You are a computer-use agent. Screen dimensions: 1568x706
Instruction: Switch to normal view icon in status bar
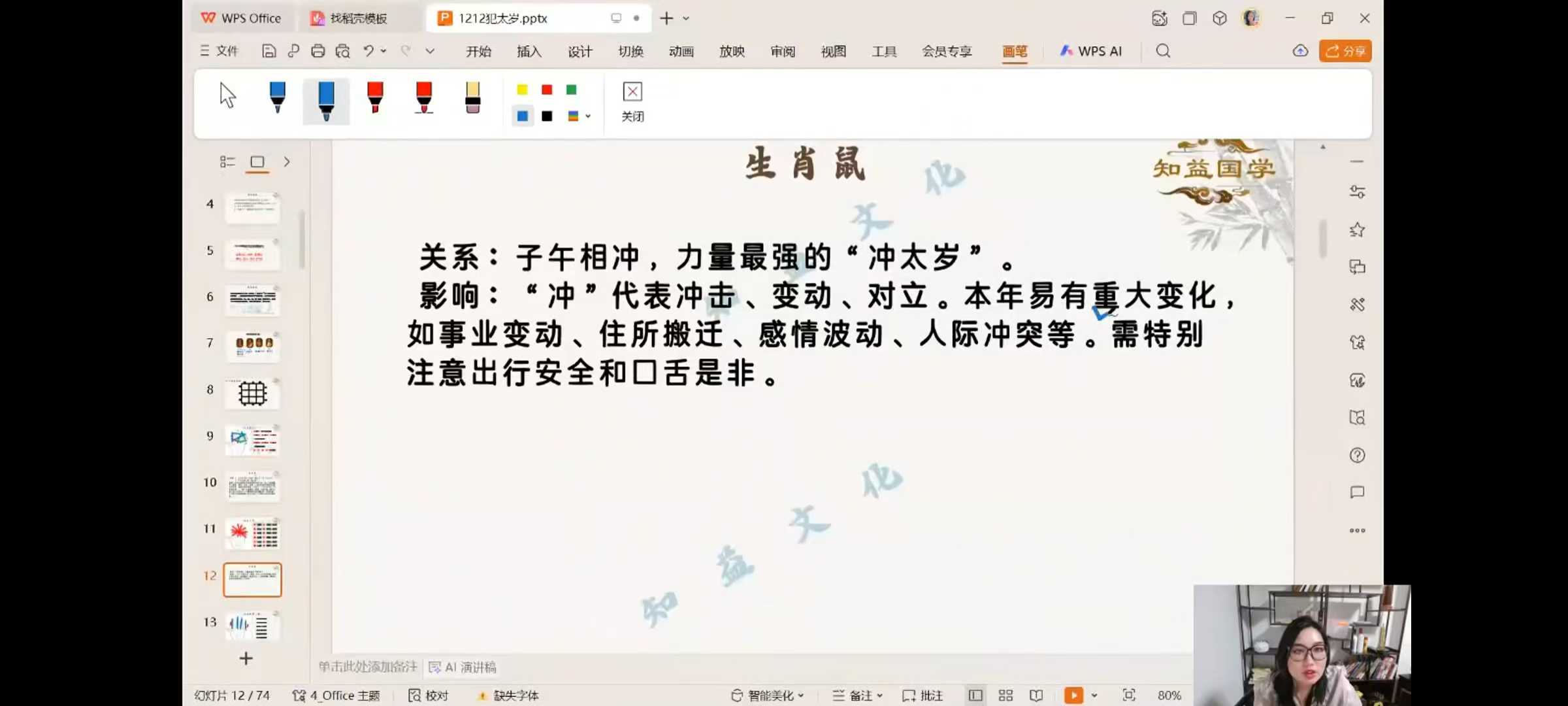click(975, 696)
